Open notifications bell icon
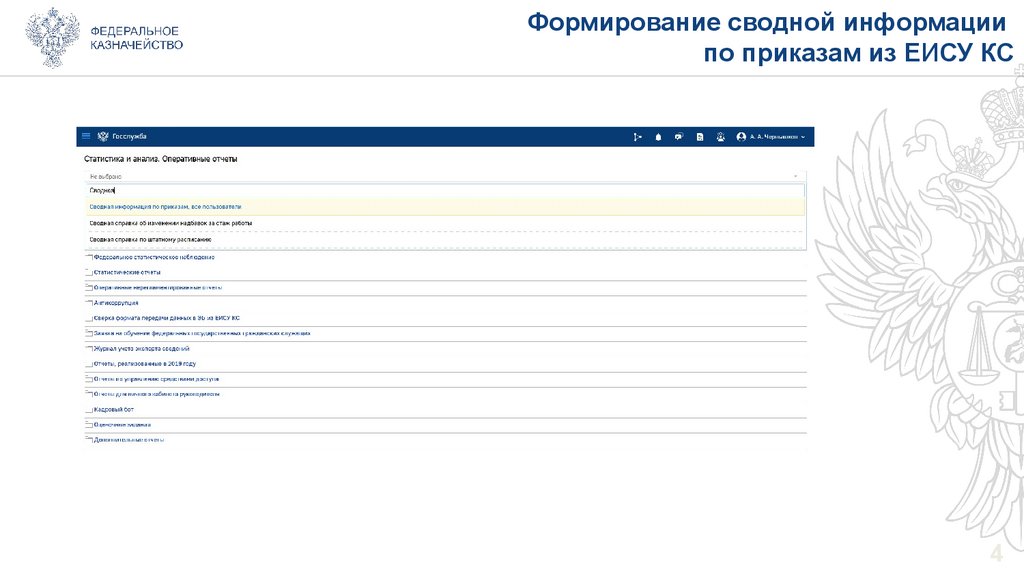Image resolution: width=1024 pixels, height=576 pixels. [x=658, y=137]
